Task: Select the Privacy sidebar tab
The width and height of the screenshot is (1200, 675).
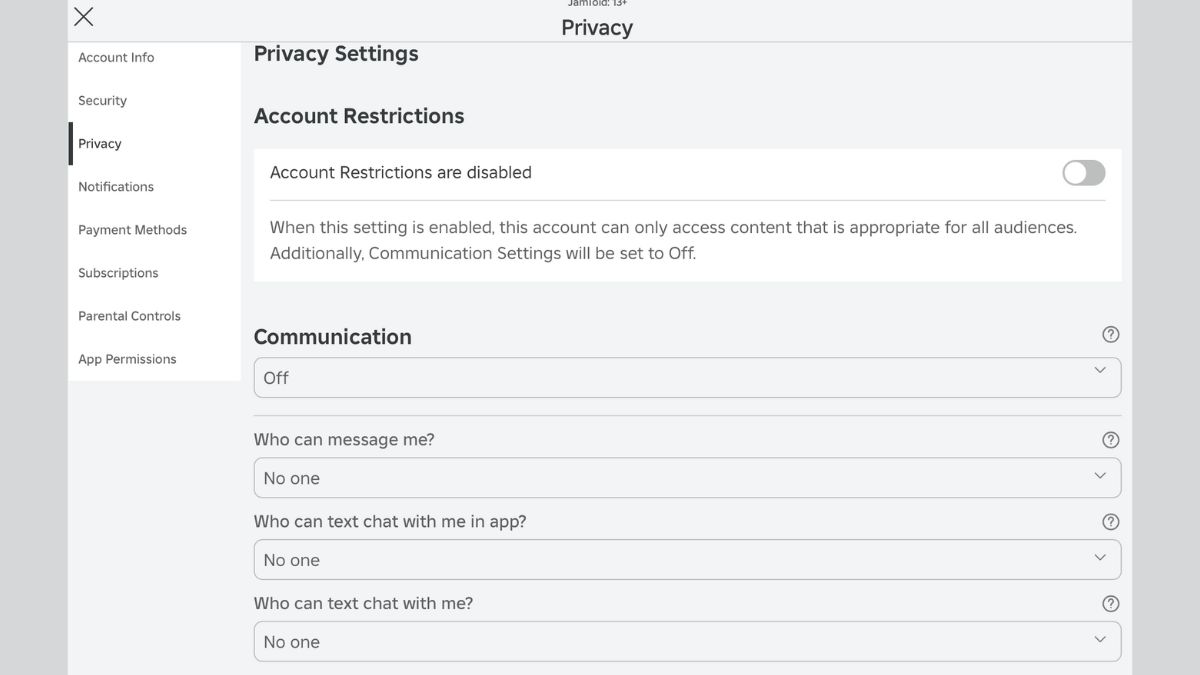Action: [100, 144]
